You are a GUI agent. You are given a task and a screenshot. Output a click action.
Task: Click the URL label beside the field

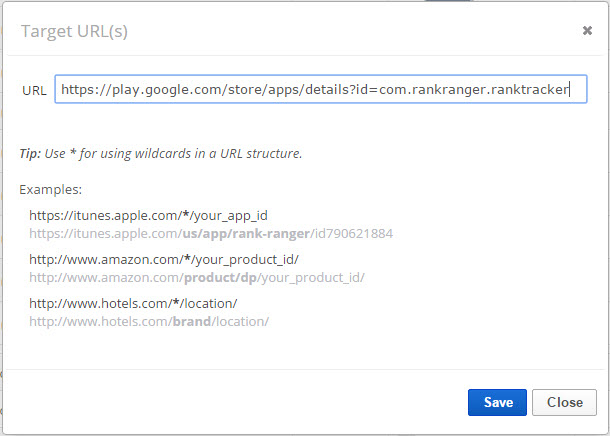pyautogui.click(x=34, y=90)
